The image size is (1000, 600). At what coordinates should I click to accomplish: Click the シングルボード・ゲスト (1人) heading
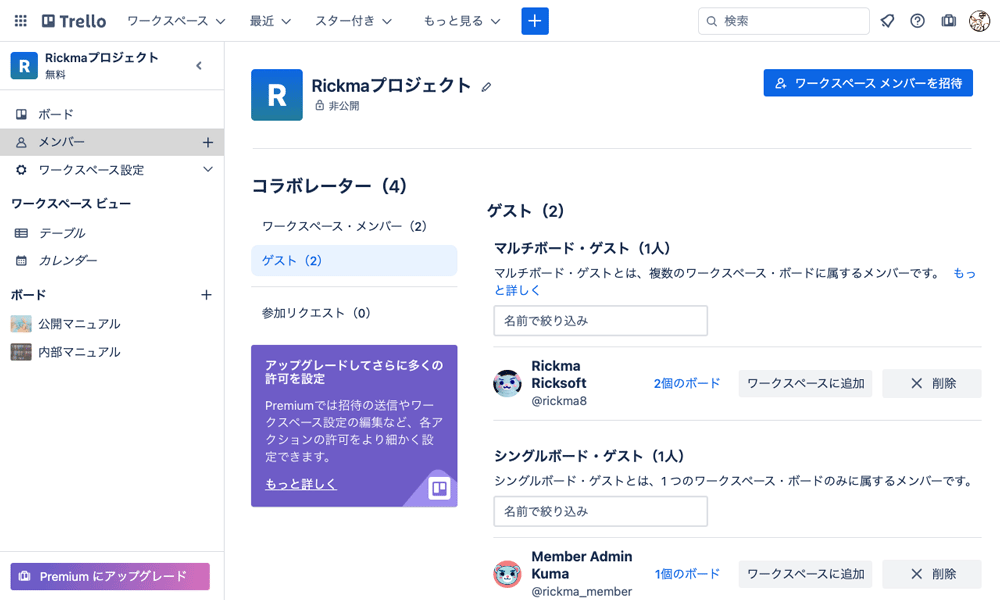pyautogui.click(x=589, y=456)
